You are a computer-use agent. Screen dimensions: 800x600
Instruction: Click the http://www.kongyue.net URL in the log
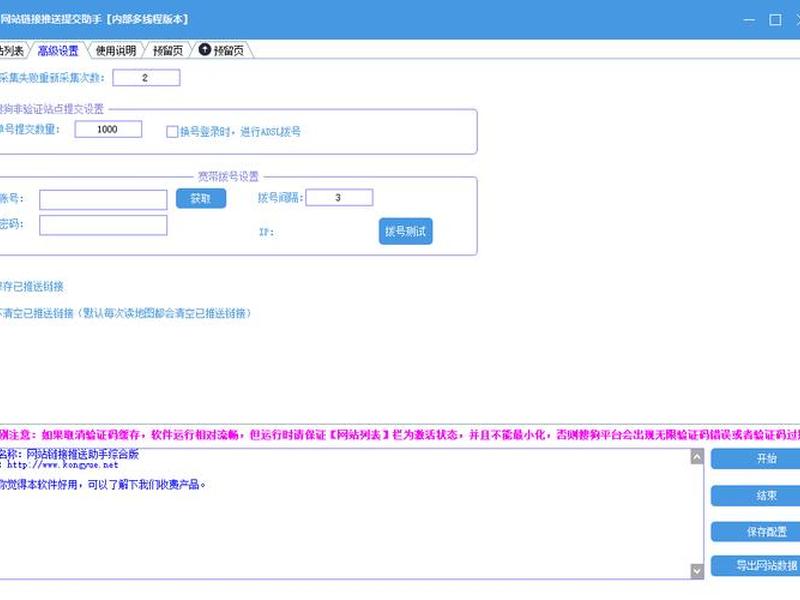(x=62, y=465)
